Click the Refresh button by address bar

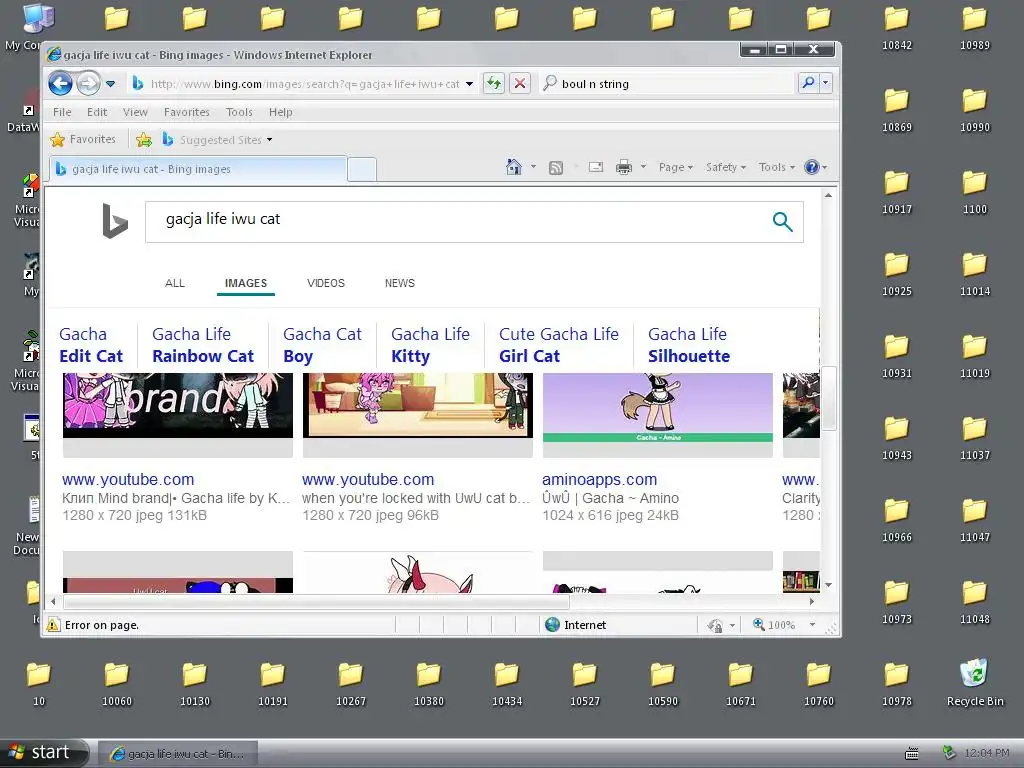pos(494,84)
